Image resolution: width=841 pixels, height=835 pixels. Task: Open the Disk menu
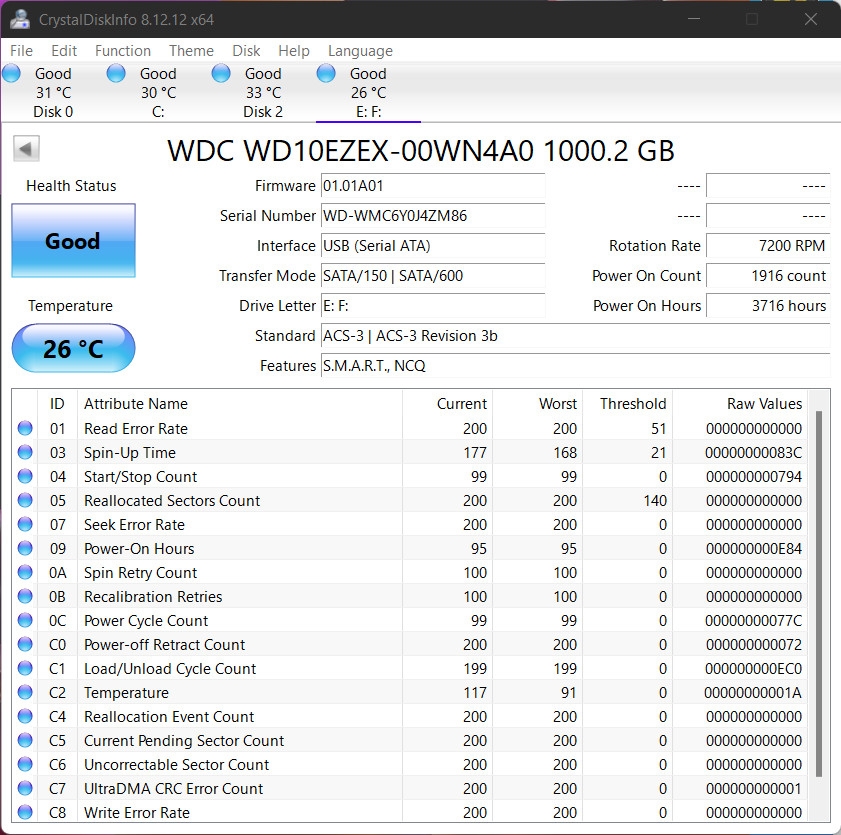click(x=246, y=50)
